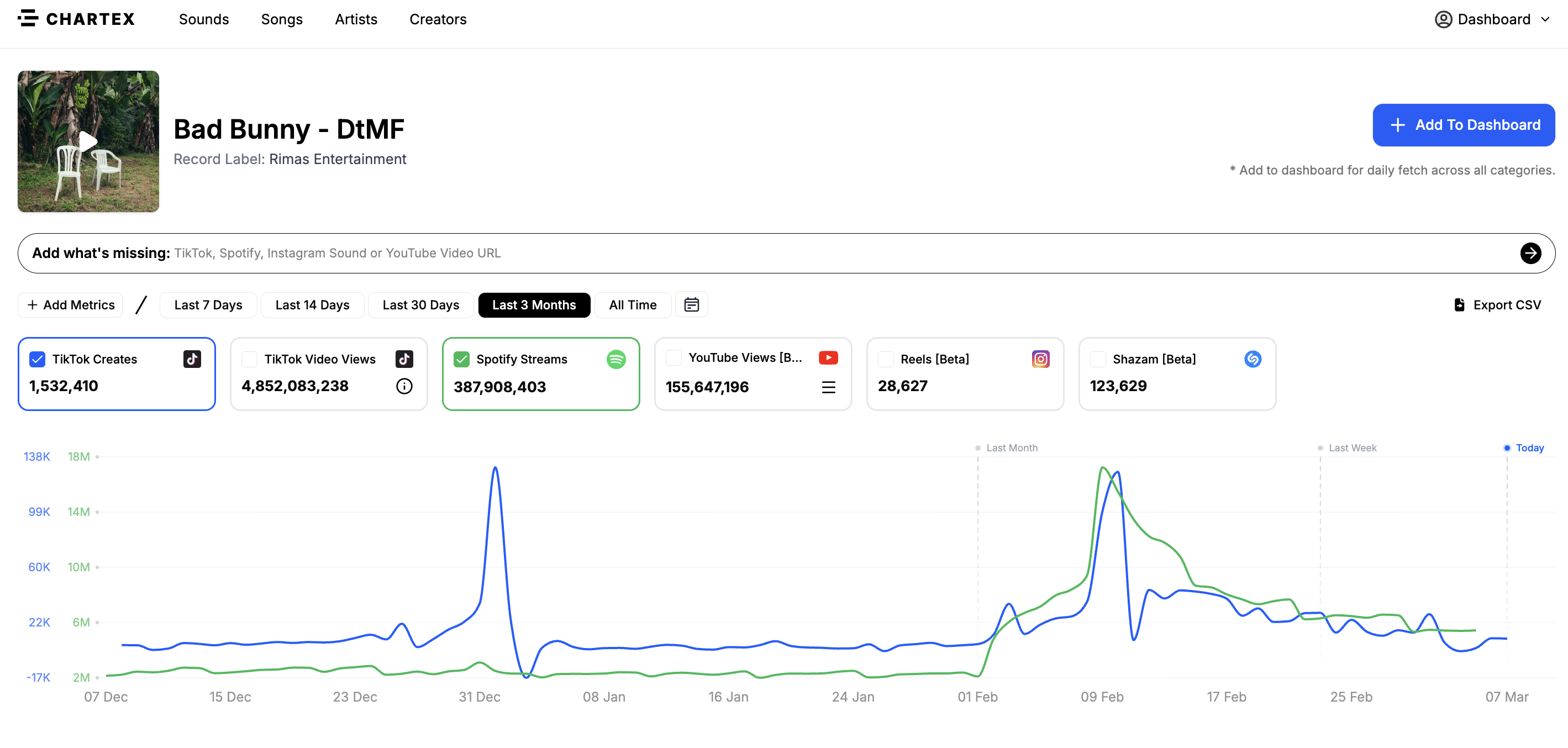Click the info icon on TikTok Video Views

click(x=404, y=386)
